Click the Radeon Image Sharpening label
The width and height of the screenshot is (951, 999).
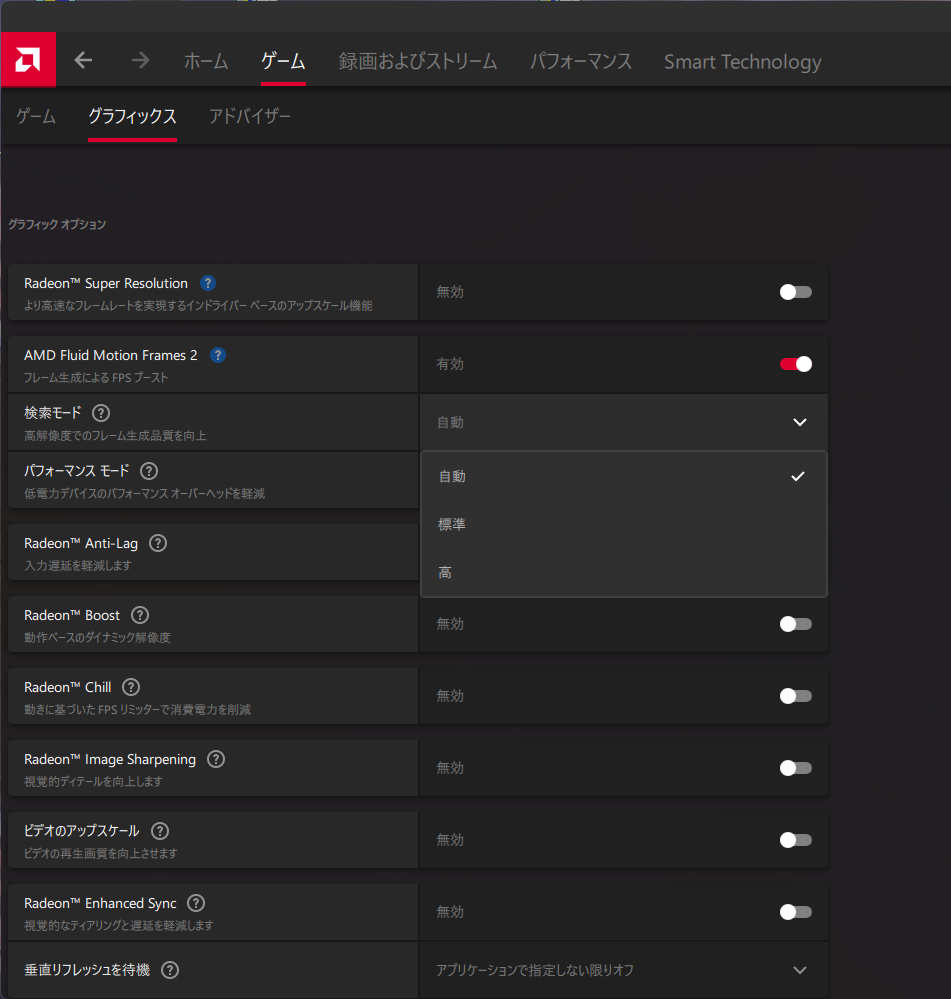[110, 759]
